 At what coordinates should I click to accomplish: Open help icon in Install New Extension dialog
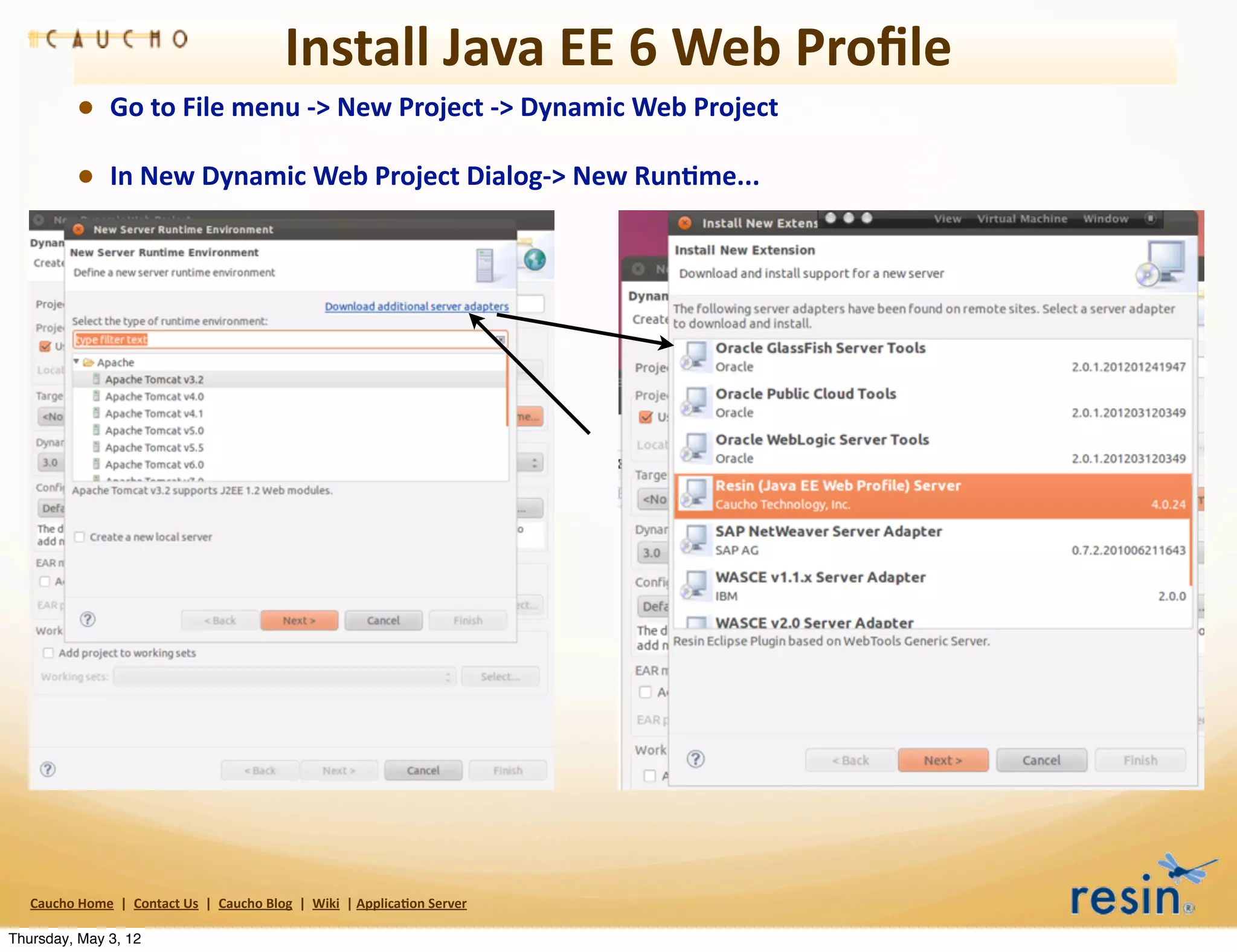[696, 759]
